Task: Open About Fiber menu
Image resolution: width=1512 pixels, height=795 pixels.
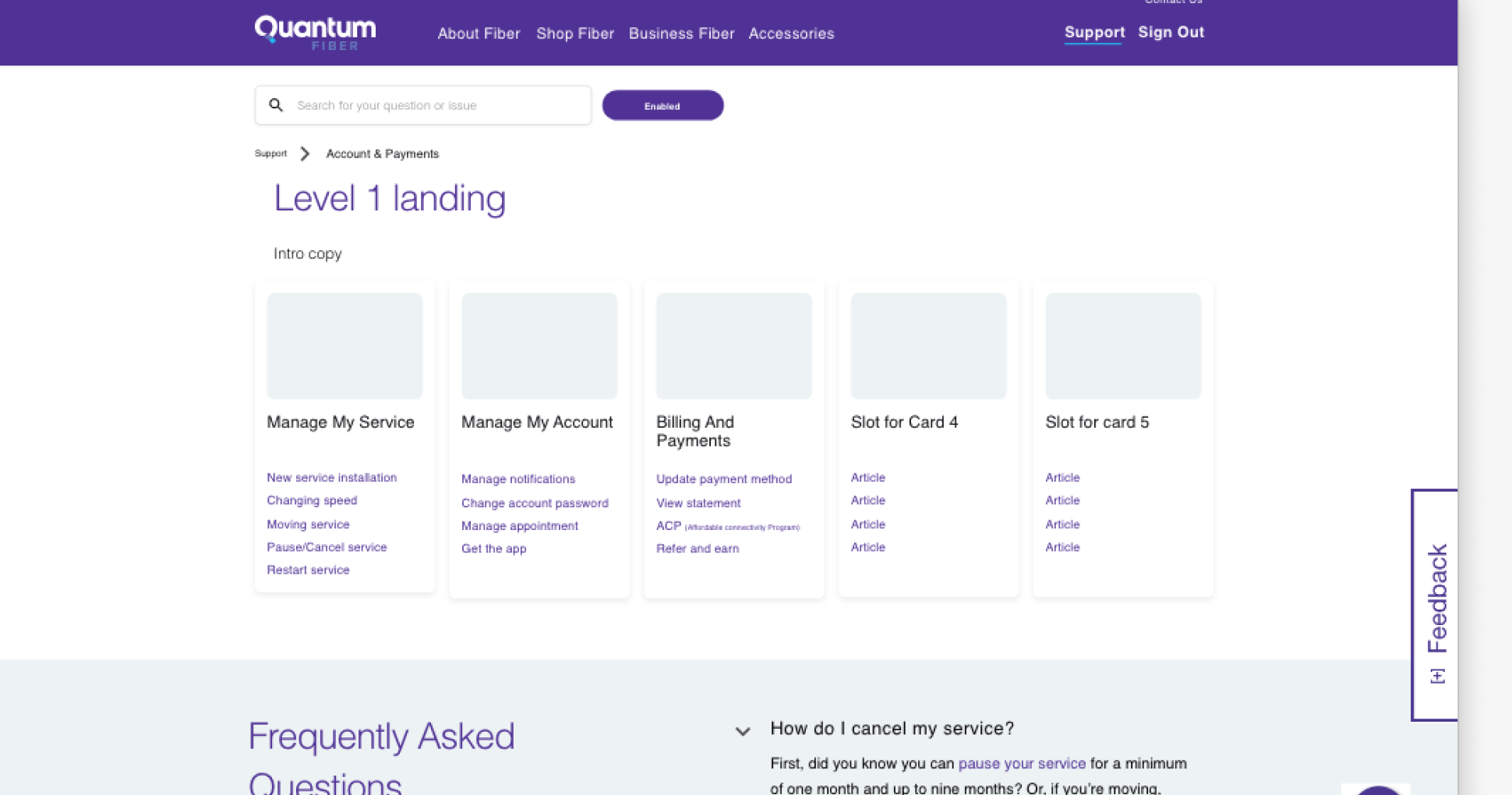Action: 479,34
